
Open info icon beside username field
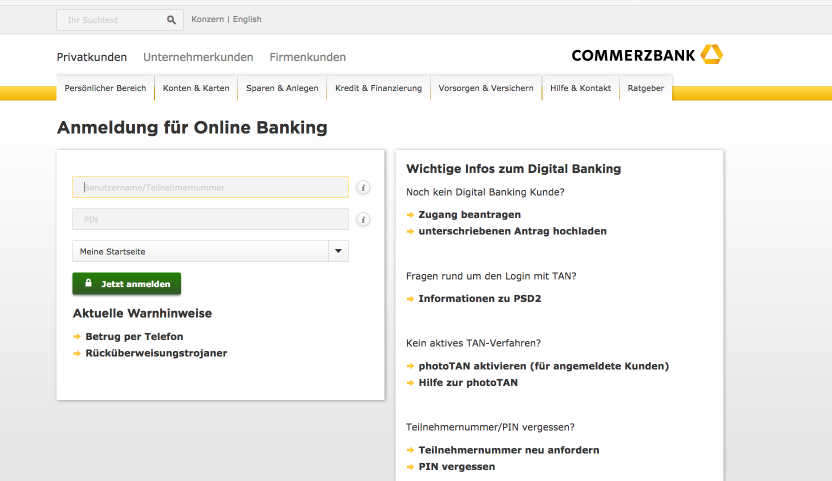coord(363,187)
